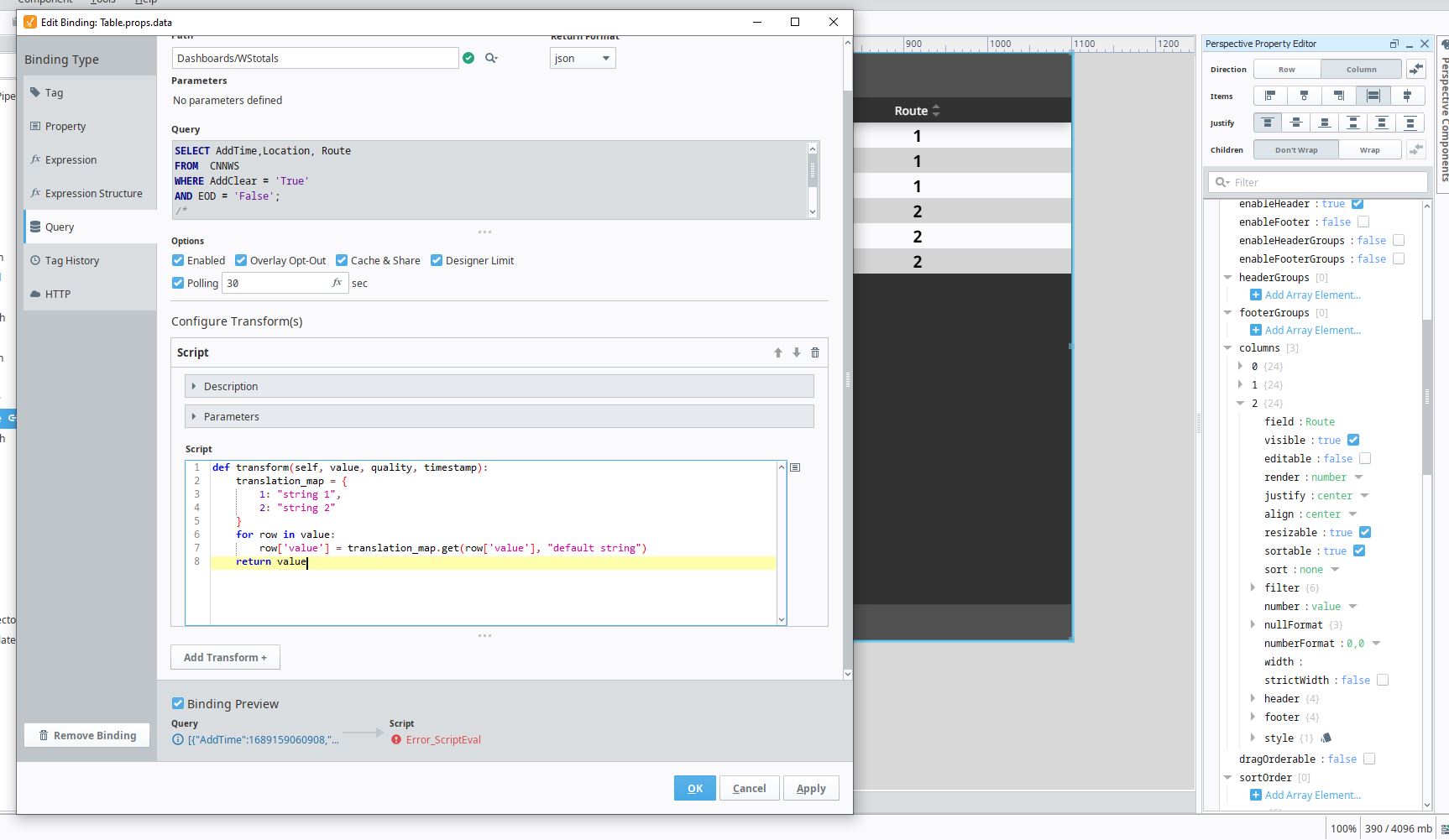Screen dimensions: 1449x840
Task: Select the Tag History binding type
Action: (x=90, y=260)
